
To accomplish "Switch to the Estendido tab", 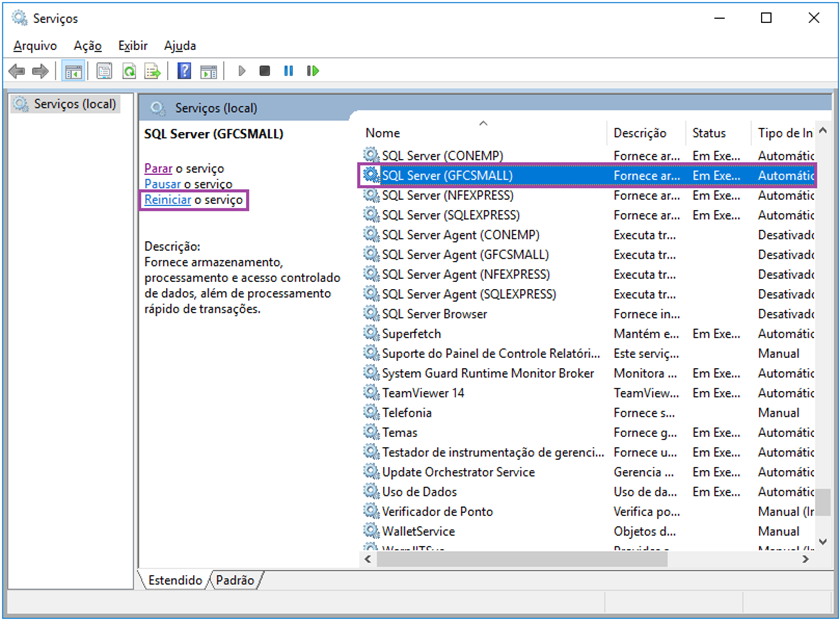I will tap(175, 580).
